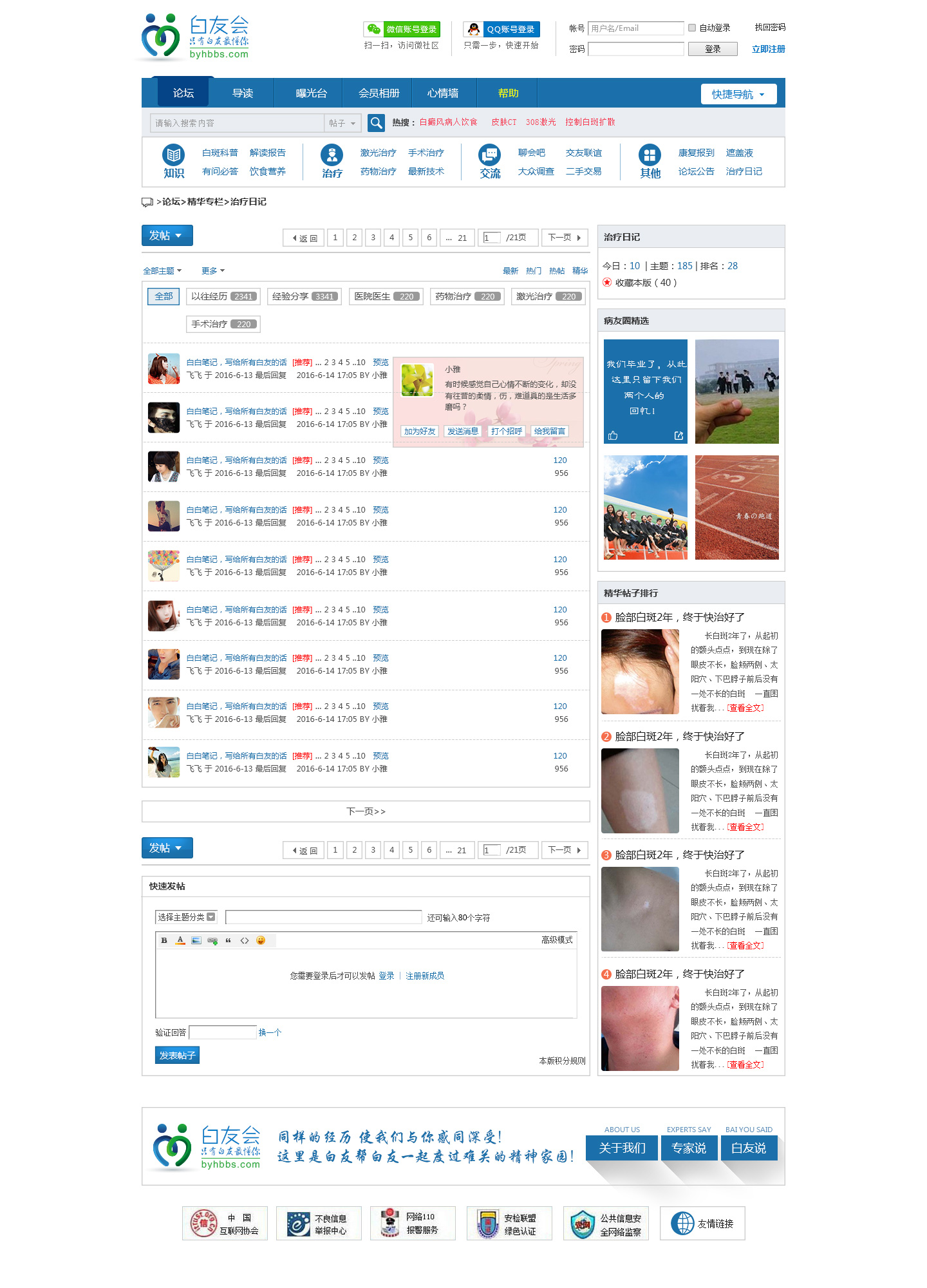
Task: Expand the 全部主题 filter dropdown
Action: [162, 270]
